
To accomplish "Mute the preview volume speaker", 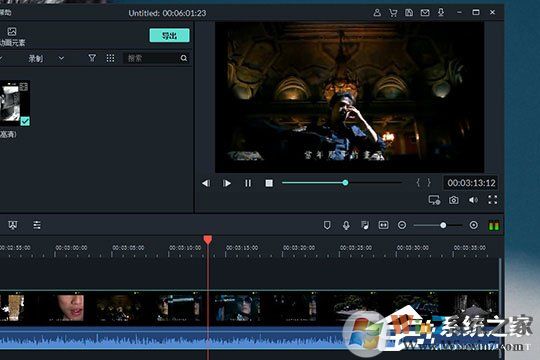I will (473, 200).
